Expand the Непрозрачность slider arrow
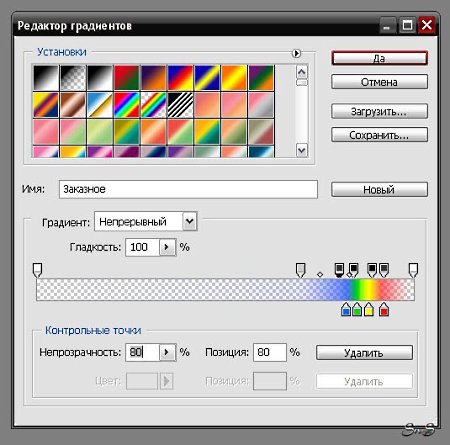 167,352
